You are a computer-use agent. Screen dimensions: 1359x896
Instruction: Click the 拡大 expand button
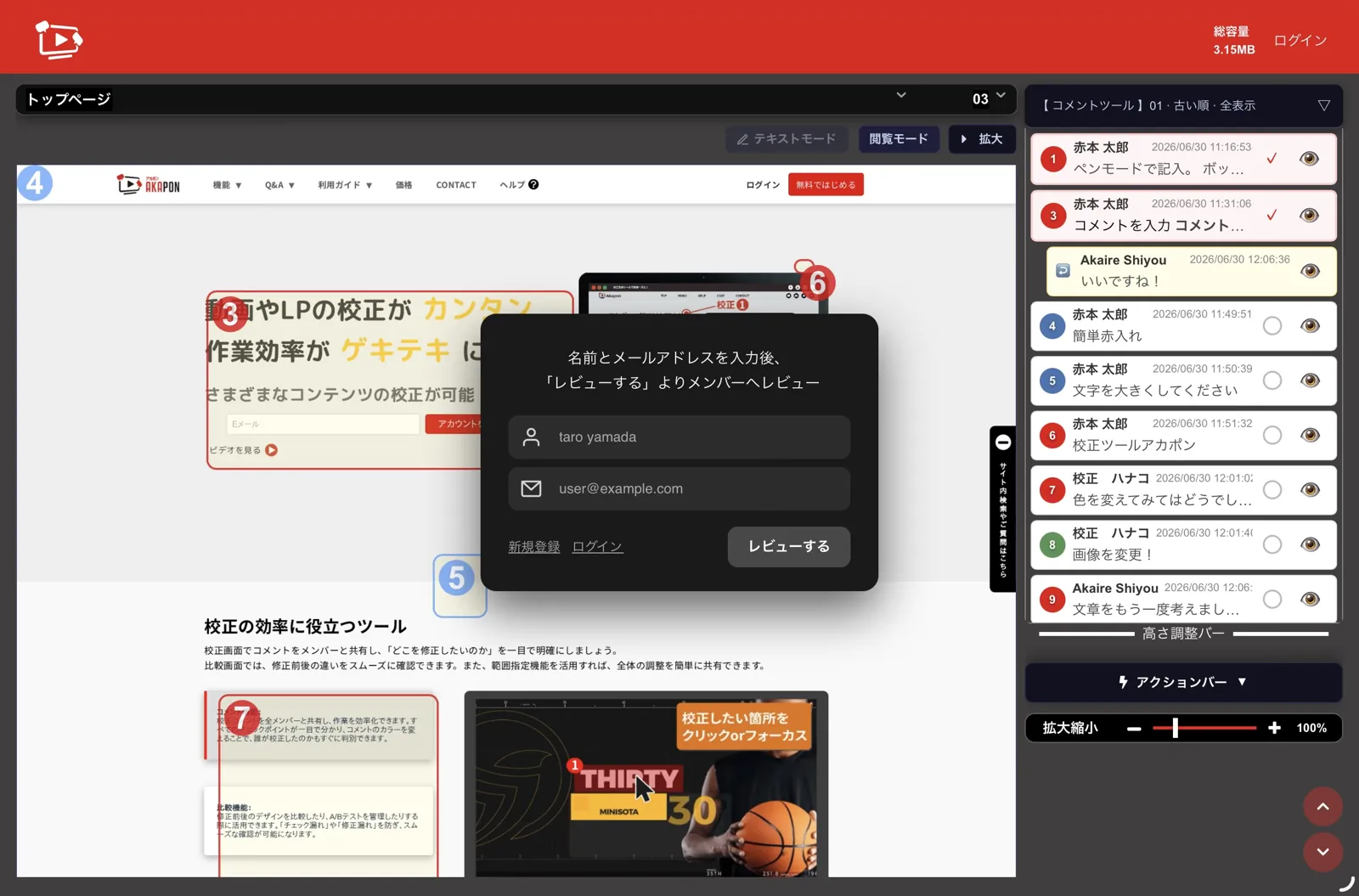click(980, 138)
